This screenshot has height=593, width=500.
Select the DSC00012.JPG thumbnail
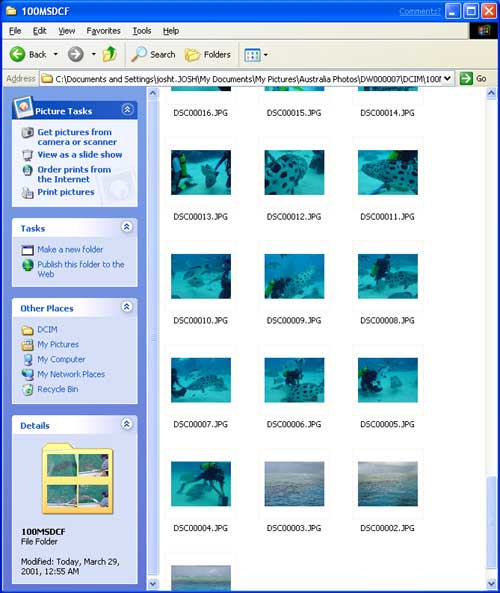pyautogui.click(x=294, y=172)
